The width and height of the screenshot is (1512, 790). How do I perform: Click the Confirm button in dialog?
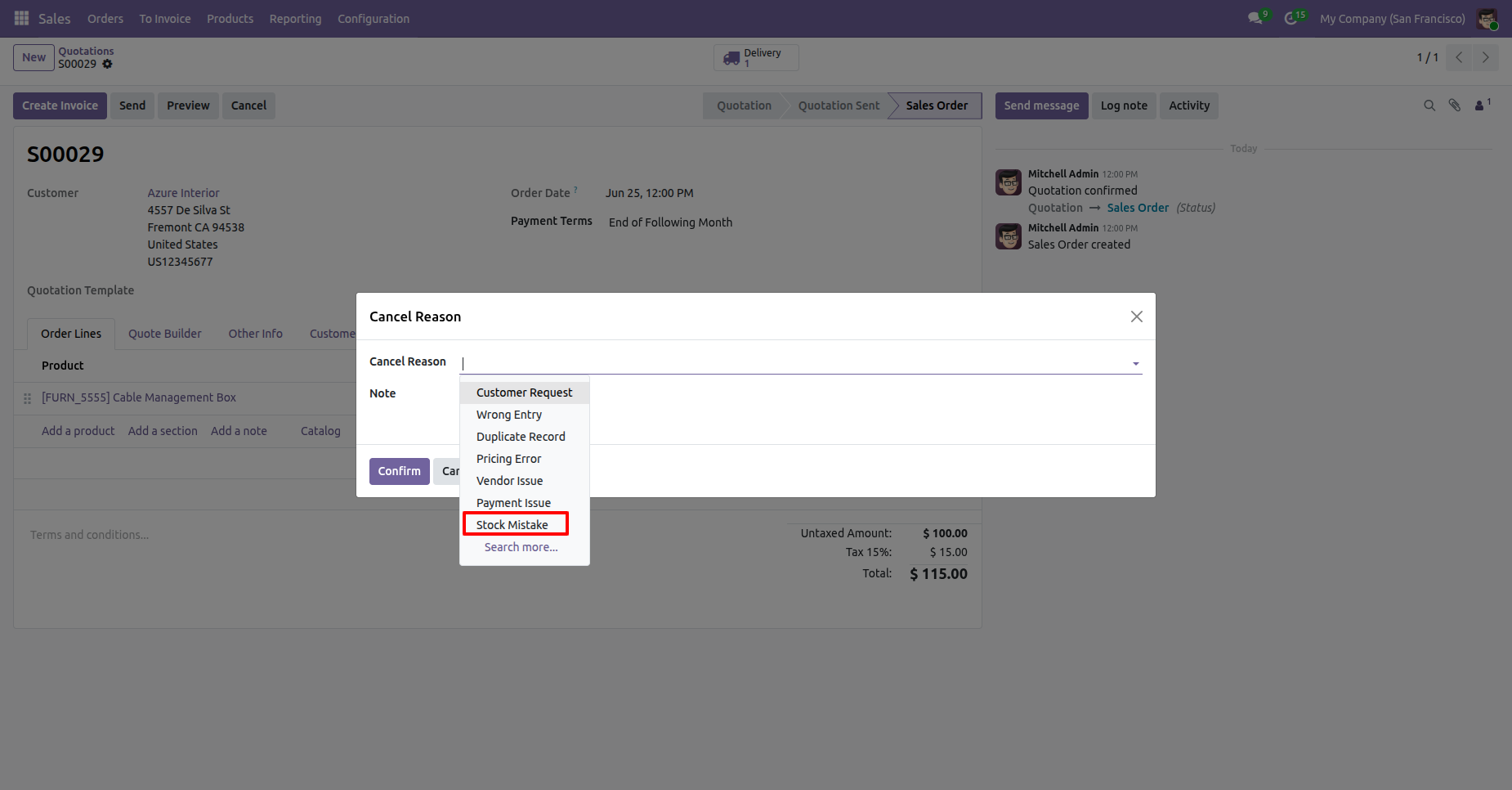point(399,471)
